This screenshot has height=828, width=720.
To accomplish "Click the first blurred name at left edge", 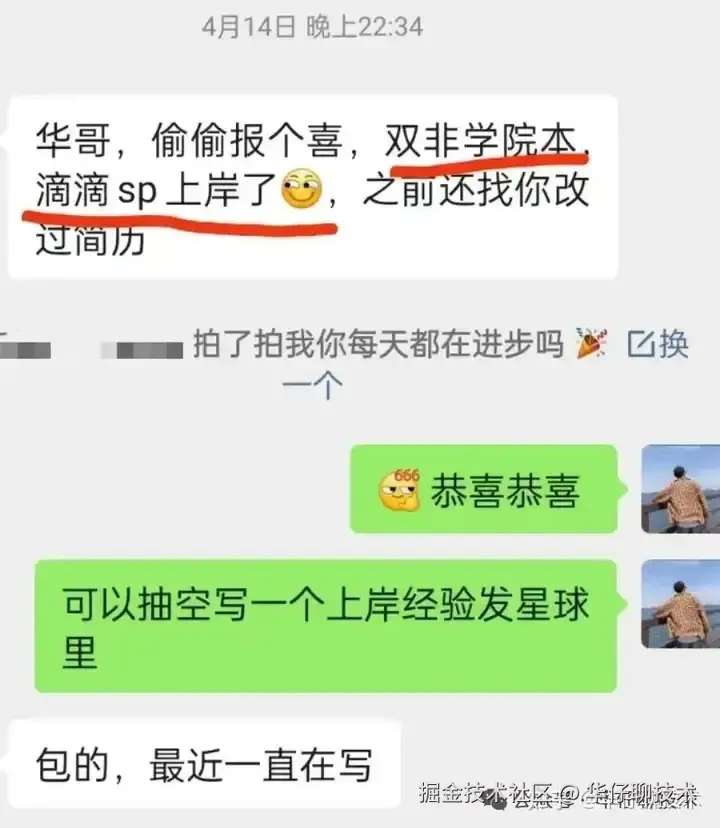I will pyautogui.click(x=25, y=350).
